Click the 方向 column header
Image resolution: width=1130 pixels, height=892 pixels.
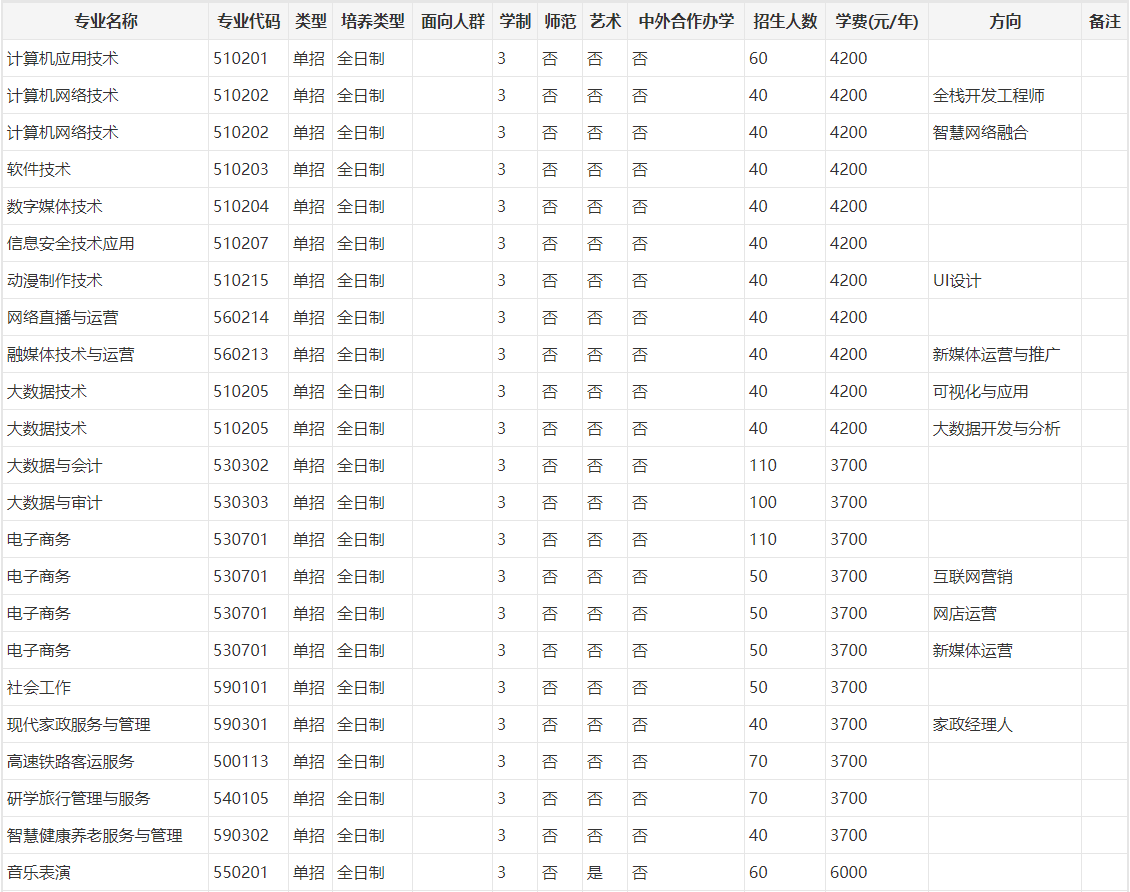coord(1005,22)
